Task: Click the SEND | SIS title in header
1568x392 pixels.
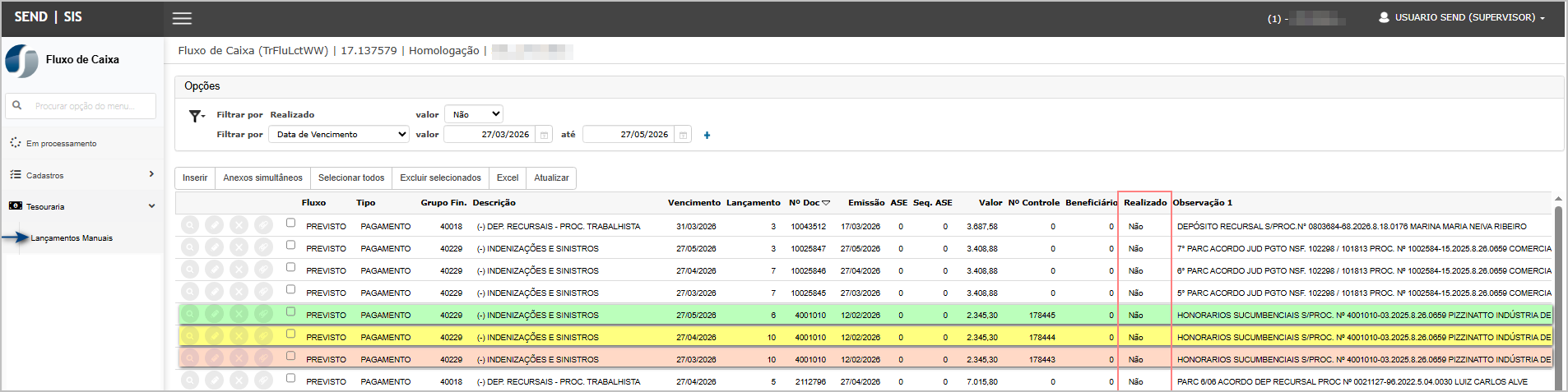Action: coord(48,17)
